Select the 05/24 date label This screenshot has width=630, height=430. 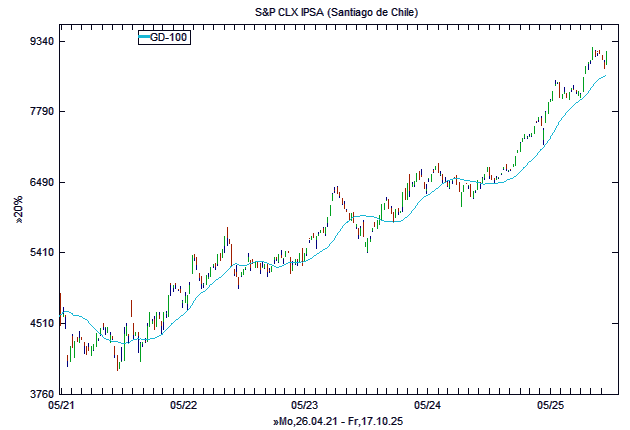tap(427, 406)
